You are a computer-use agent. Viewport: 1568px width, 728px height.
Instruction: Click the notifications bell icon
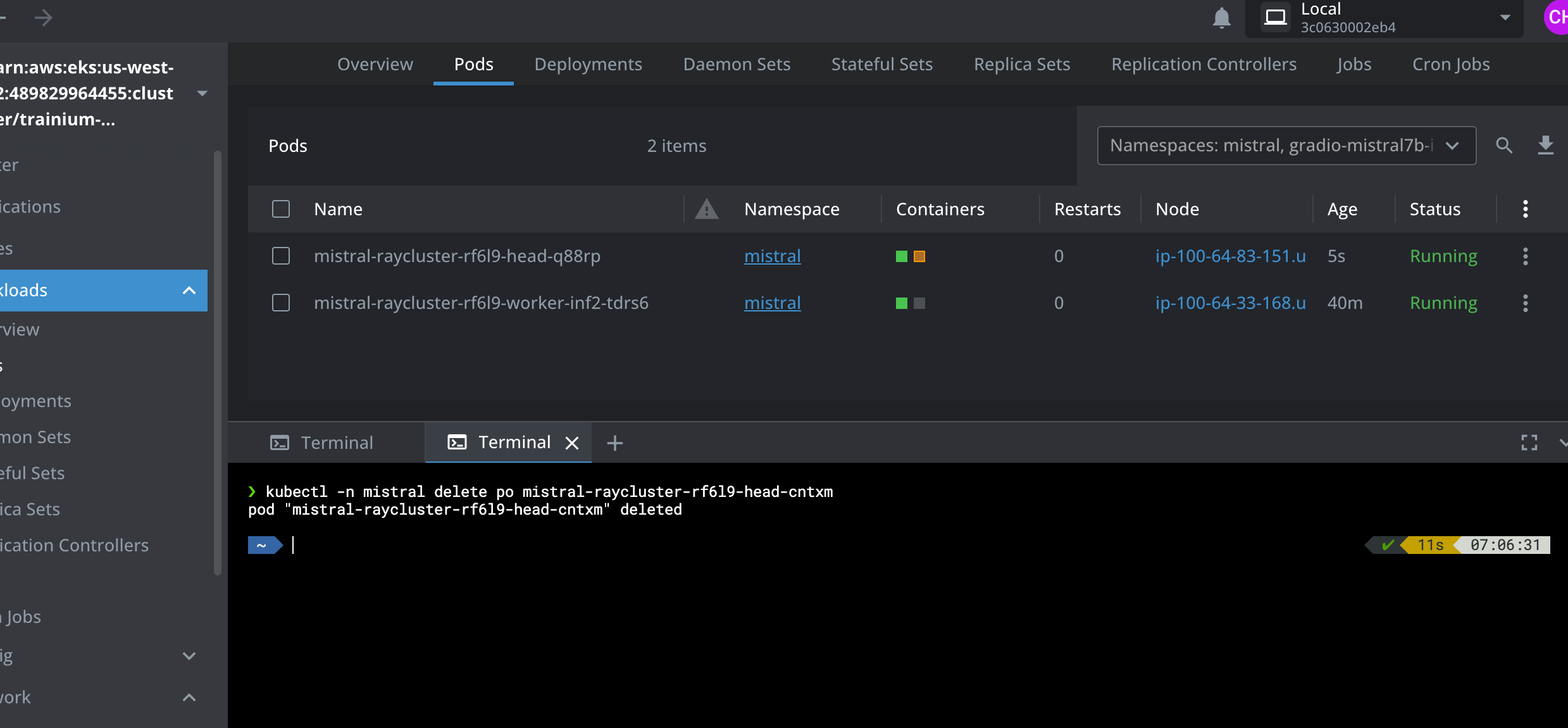(x=1221, y=18)
